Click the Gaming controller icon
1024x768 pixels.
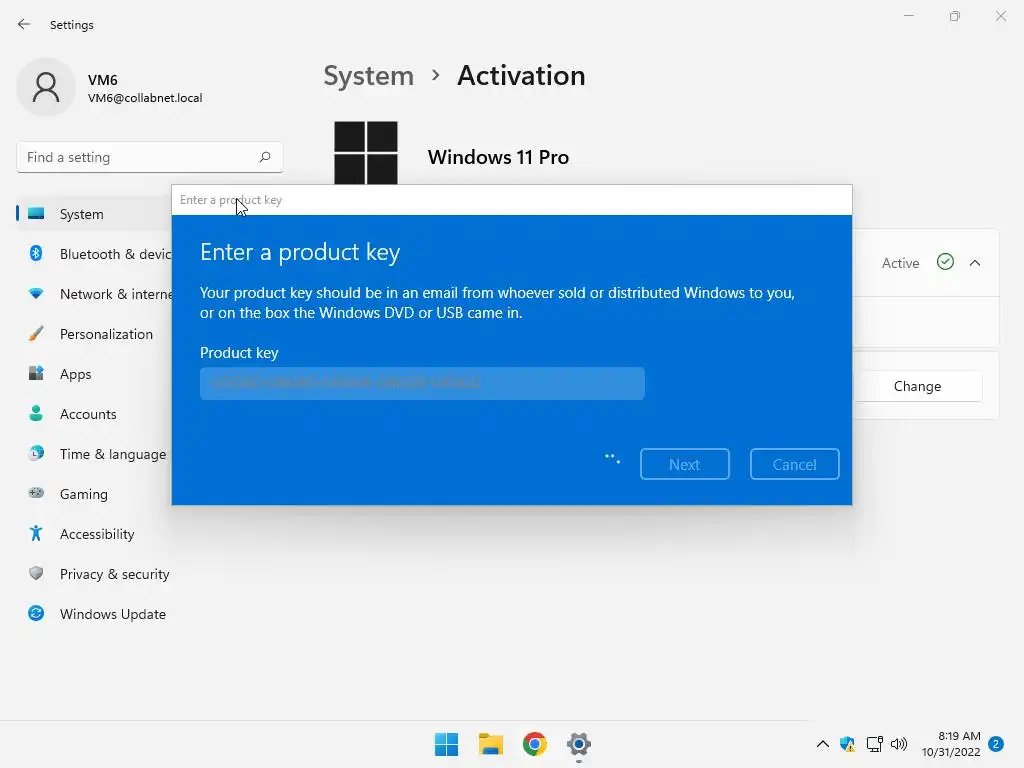36,493
